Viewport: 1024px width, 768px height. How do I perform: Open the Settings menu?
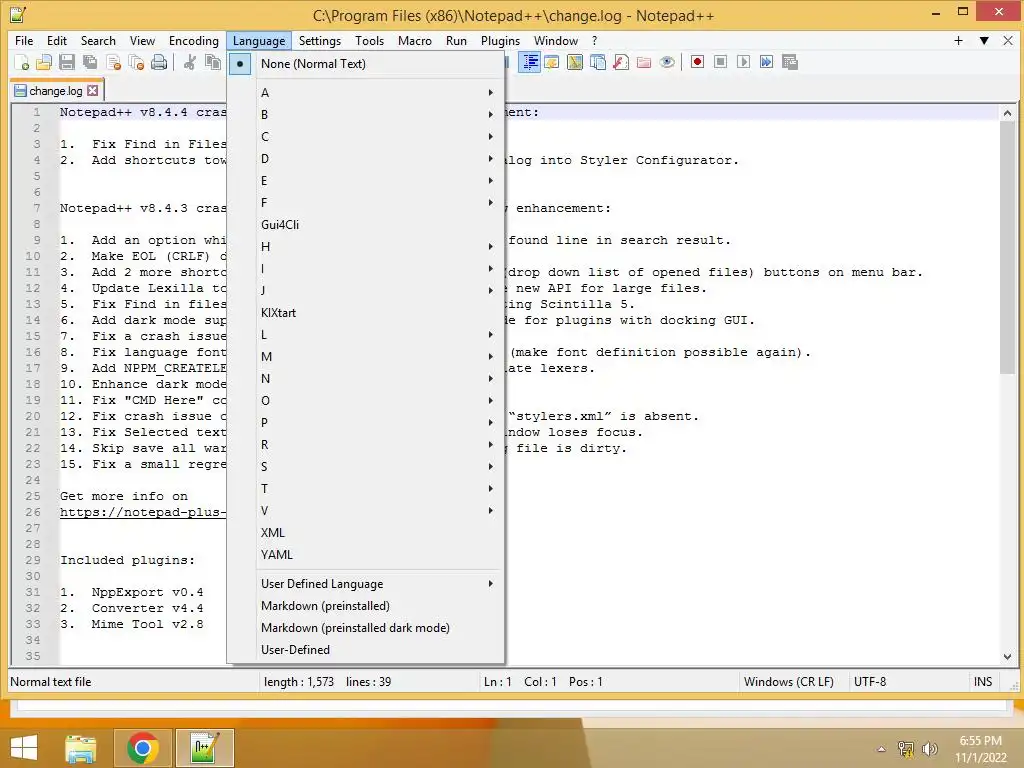click(x=319, y=40)
